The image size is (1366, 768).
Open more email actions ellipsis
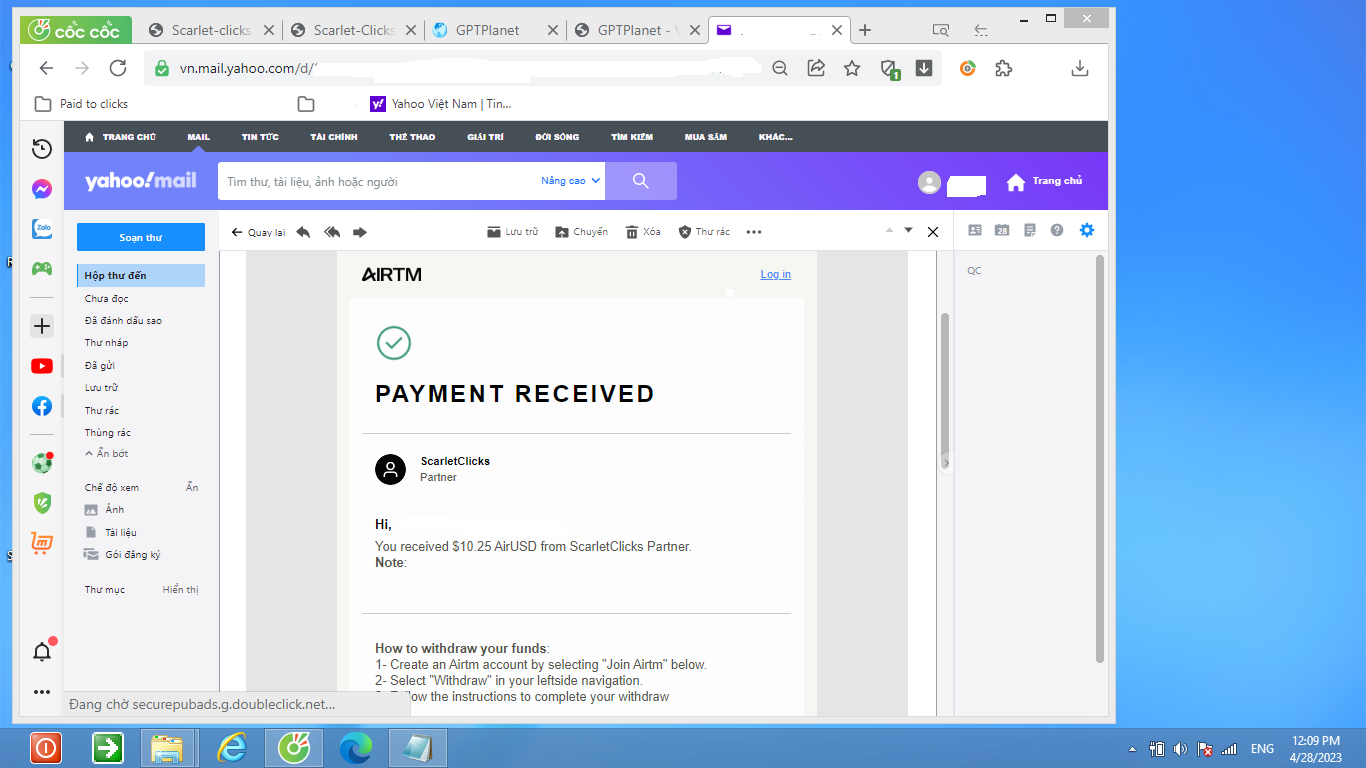(x=754, y=232)
